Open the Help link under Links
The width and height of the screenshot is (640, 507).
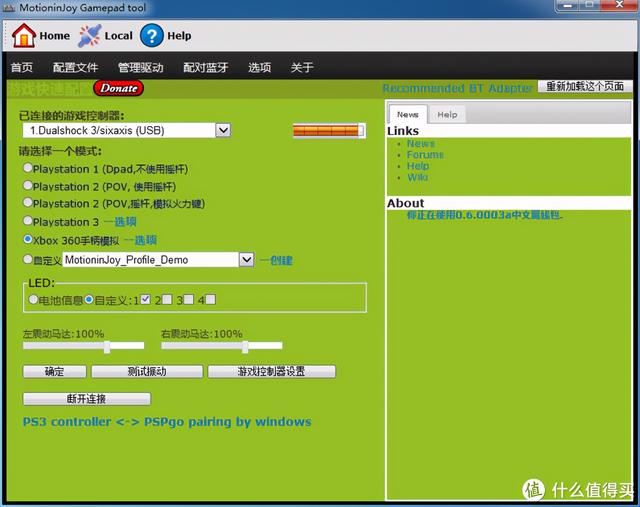pos(418,166)
